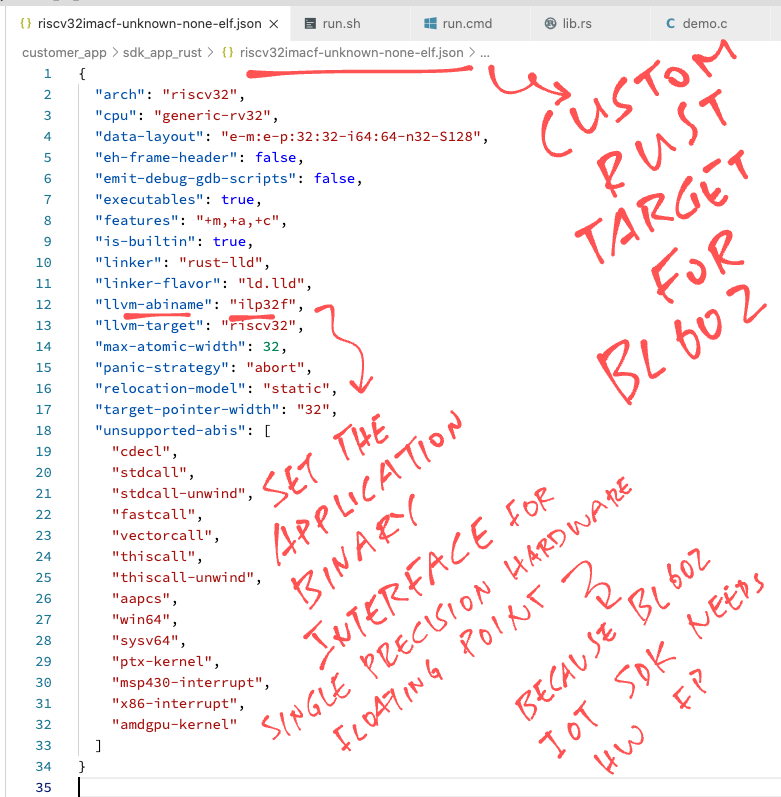Click the JSON braces icon in the active tab
This screenshot has height=797, width=781.
25,23
